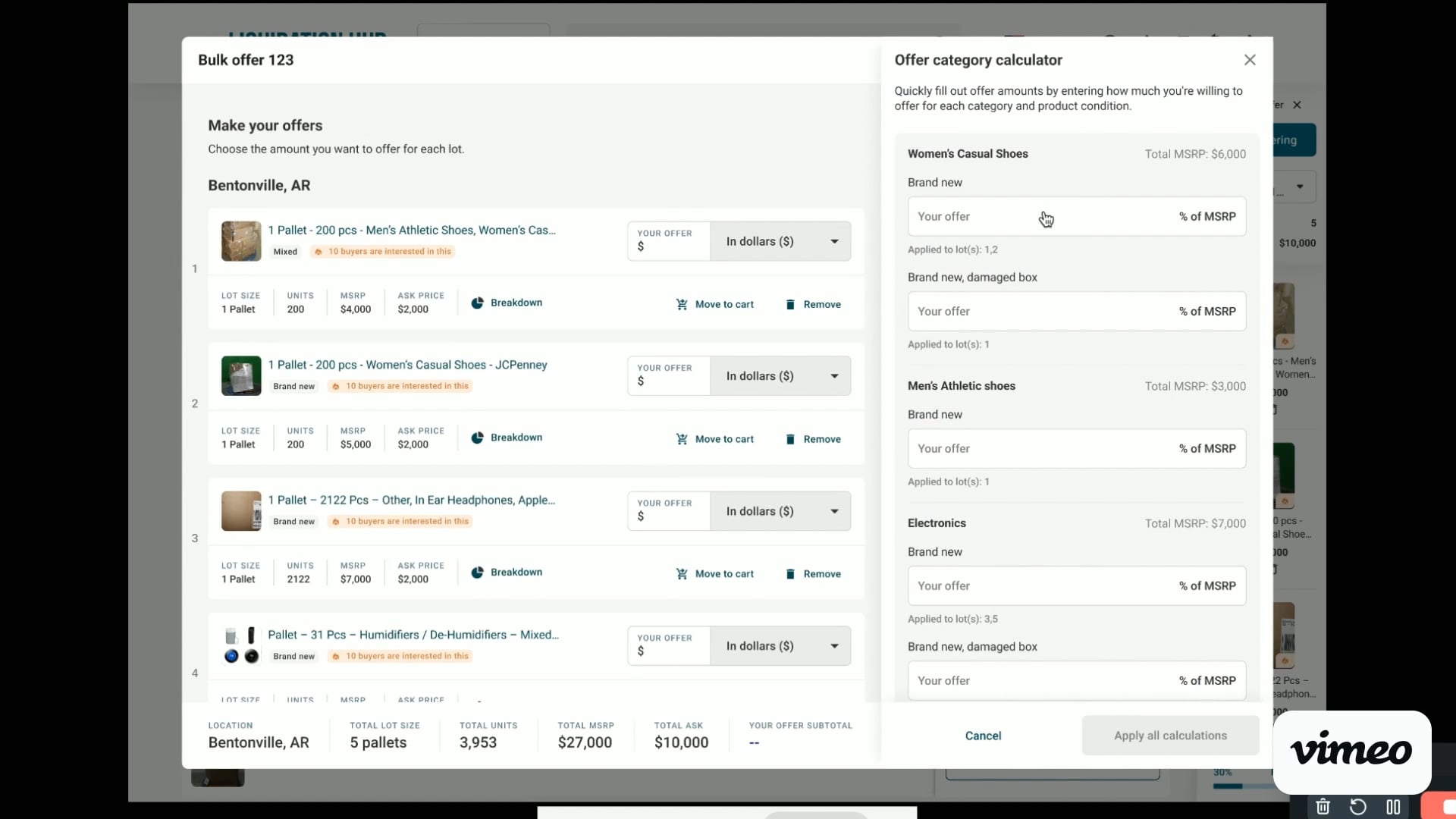Open In dollars dropdown for Humidifiers lot
The width and height of the screenshot is (1456, 819).
tap(780, 646)
